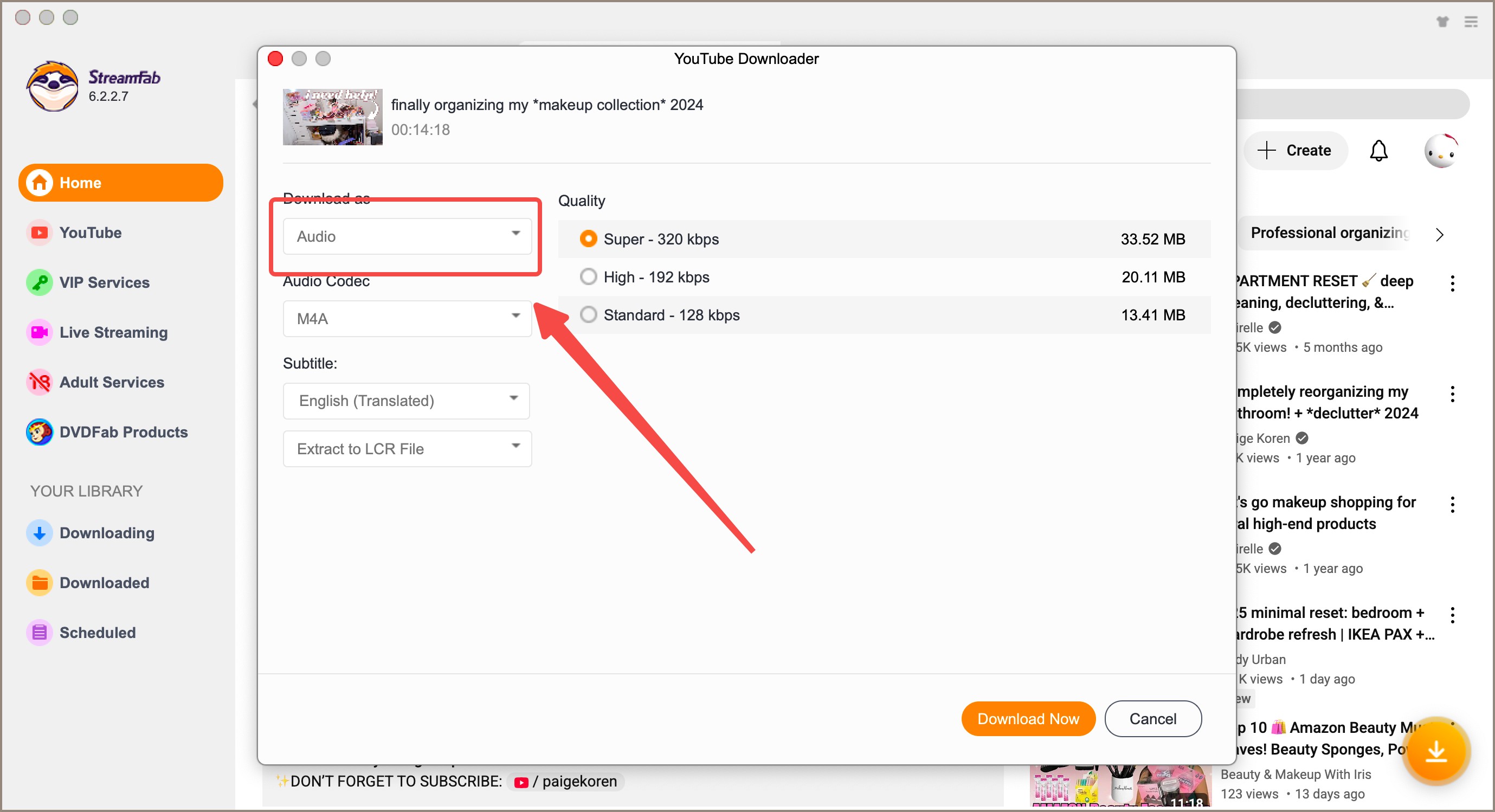Open options for minimal reset bedroom video
Image resolution: width=1495 pixels, height=812 pixels.
click(1453, 615)
